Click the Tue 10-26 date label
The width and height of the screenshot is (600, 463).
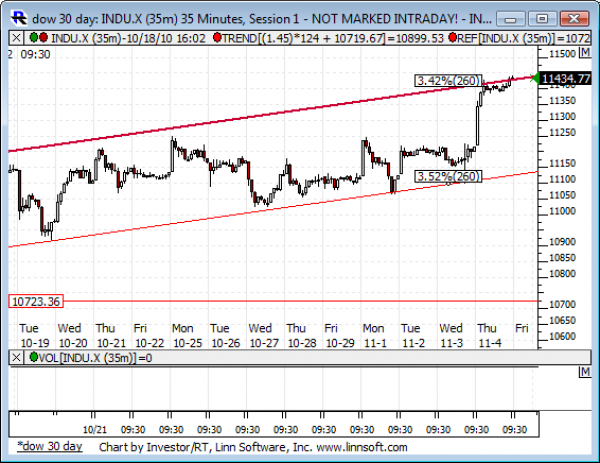click(225, 336)
